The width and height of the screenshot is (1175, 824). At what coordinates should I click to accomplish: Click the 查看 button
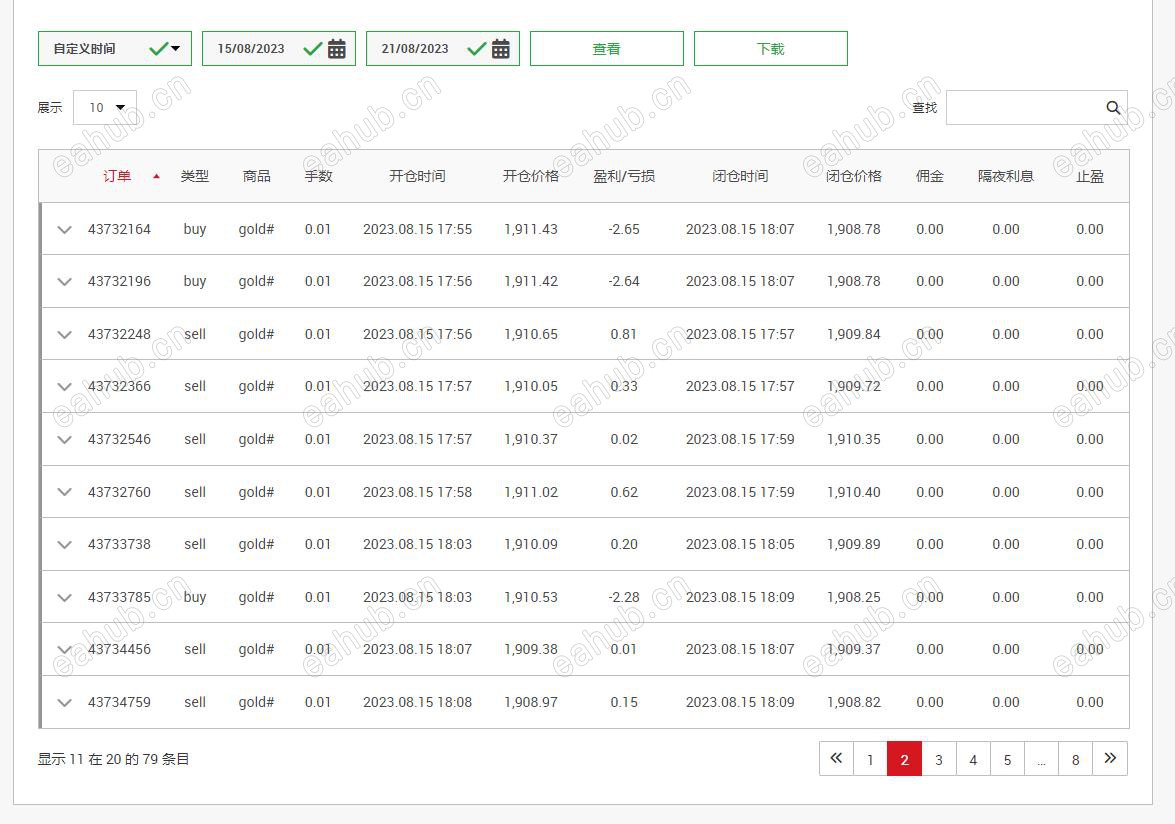(606, 47)
